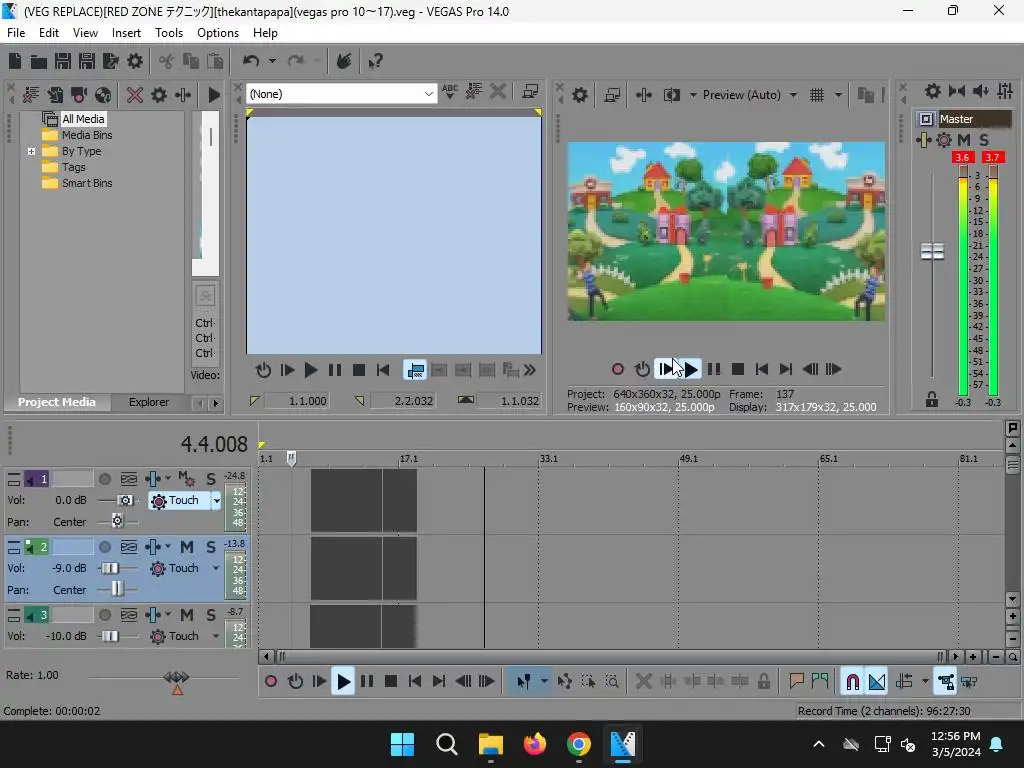This screenshot has height=768, width=1024.
Task: Click the Insert Marker icon
Action: (796, 682)
